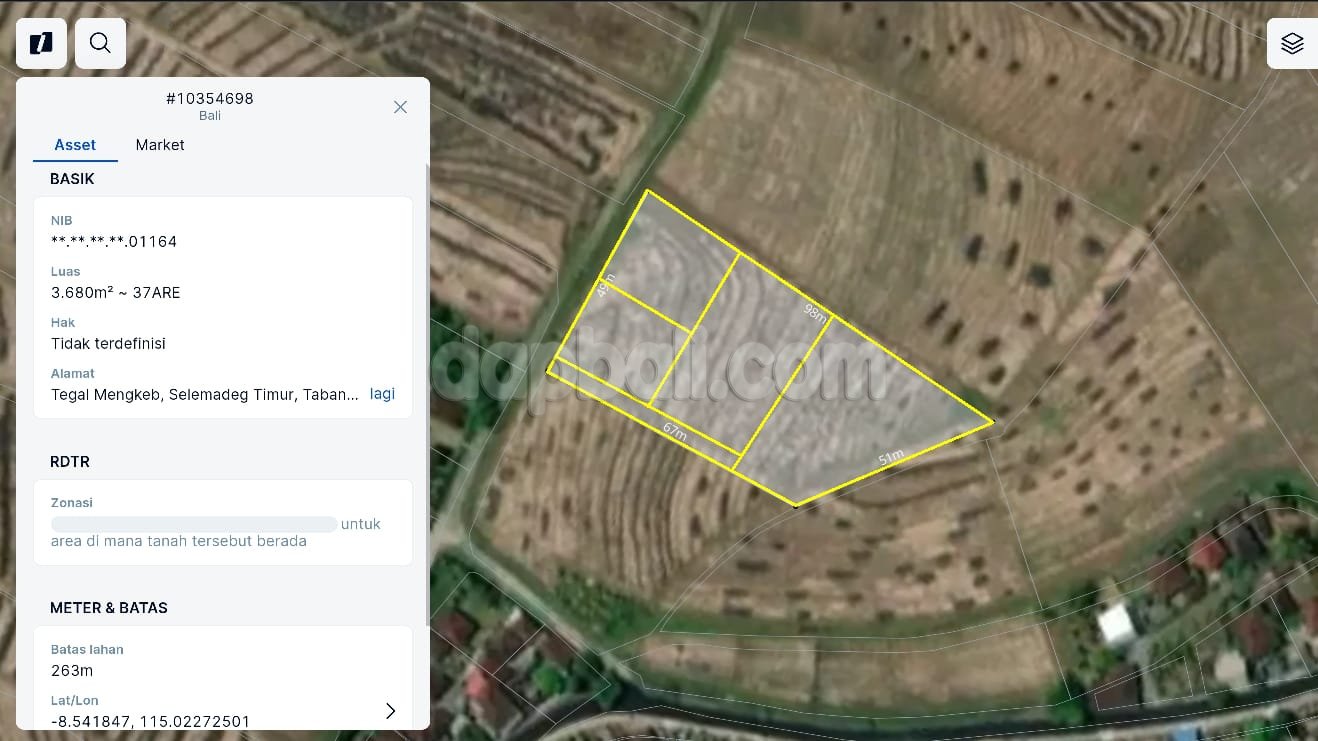Click the details panel vertical scrollbar
1318x741 pixels.
[428, 400]
